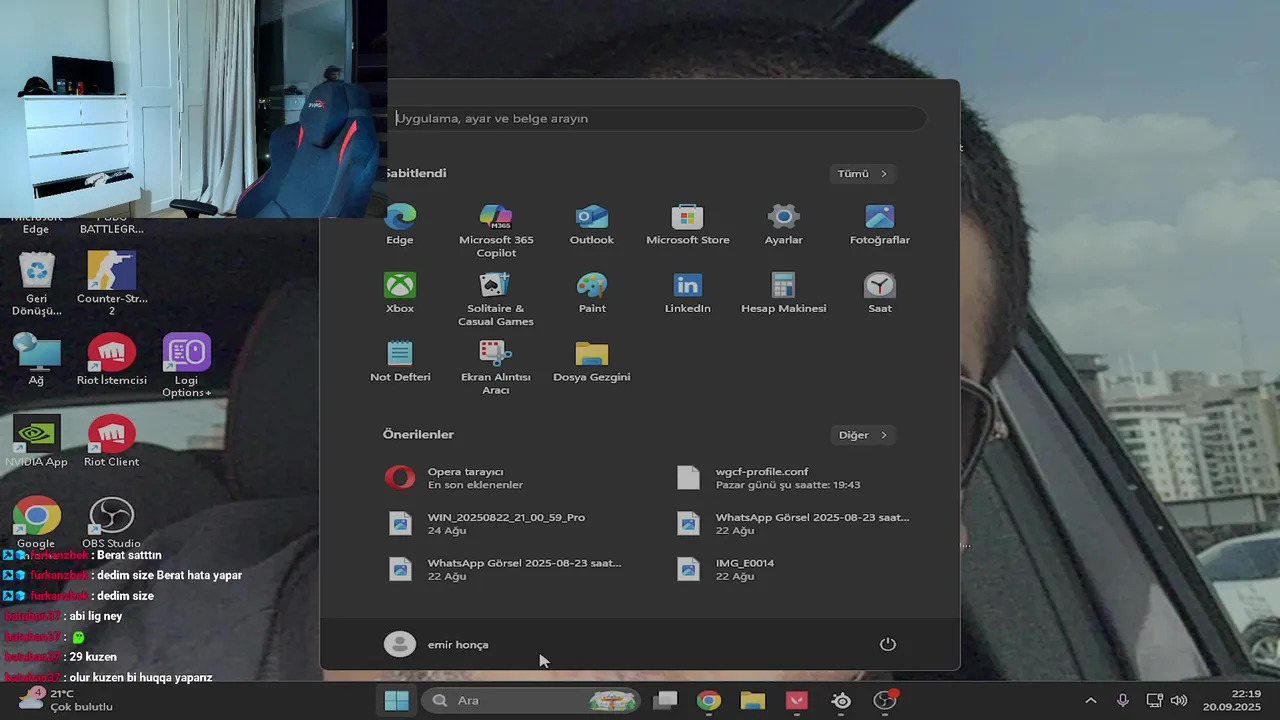Launch Paint
Screen dimensions: 1280x720
(x=592, y=293)
